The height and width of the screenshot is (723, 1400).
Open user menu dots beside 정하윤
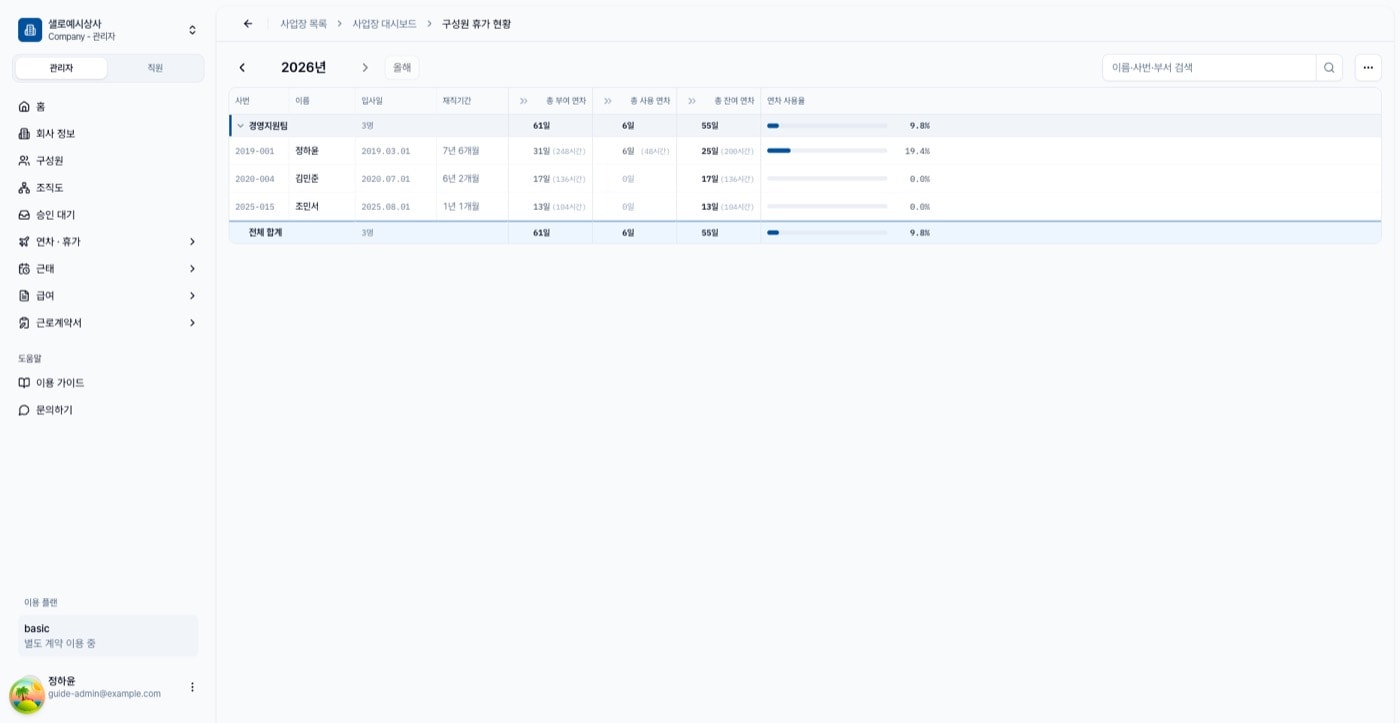click(192, 687)
